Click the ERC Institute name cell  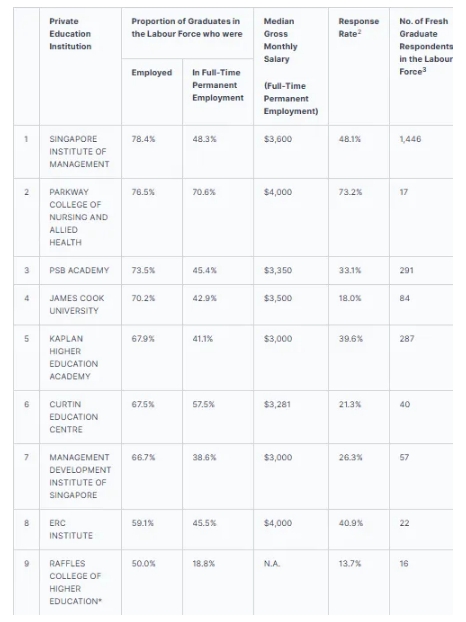click(71, 529)
